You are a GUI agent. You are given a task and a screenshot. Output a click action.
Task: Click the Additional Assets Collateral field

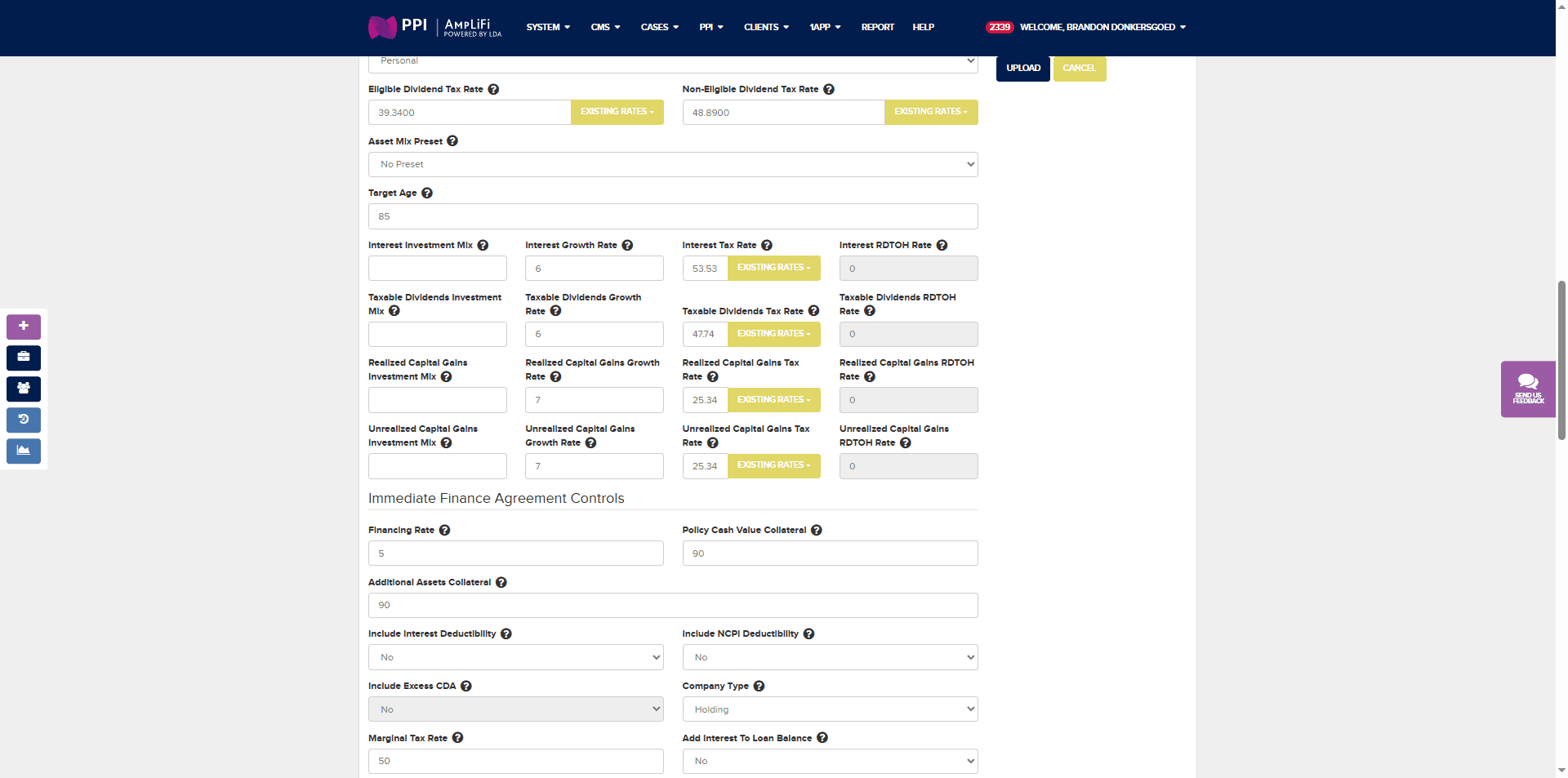[x=673, y=605]
